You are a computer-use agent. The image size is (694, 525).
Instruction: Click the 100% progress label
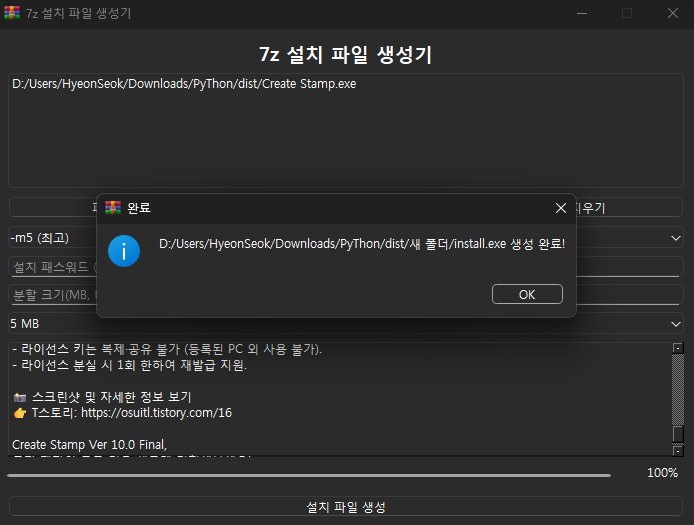click(x=662, y=473)
